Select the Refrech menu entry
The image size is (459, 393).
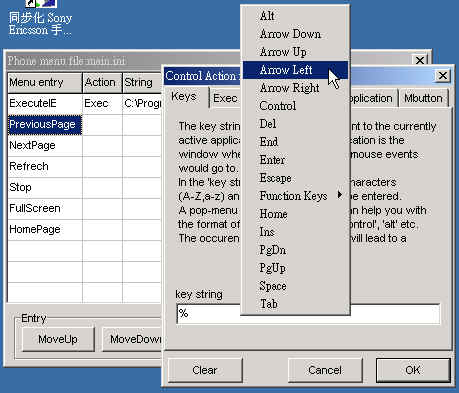[x=45, y=166]
